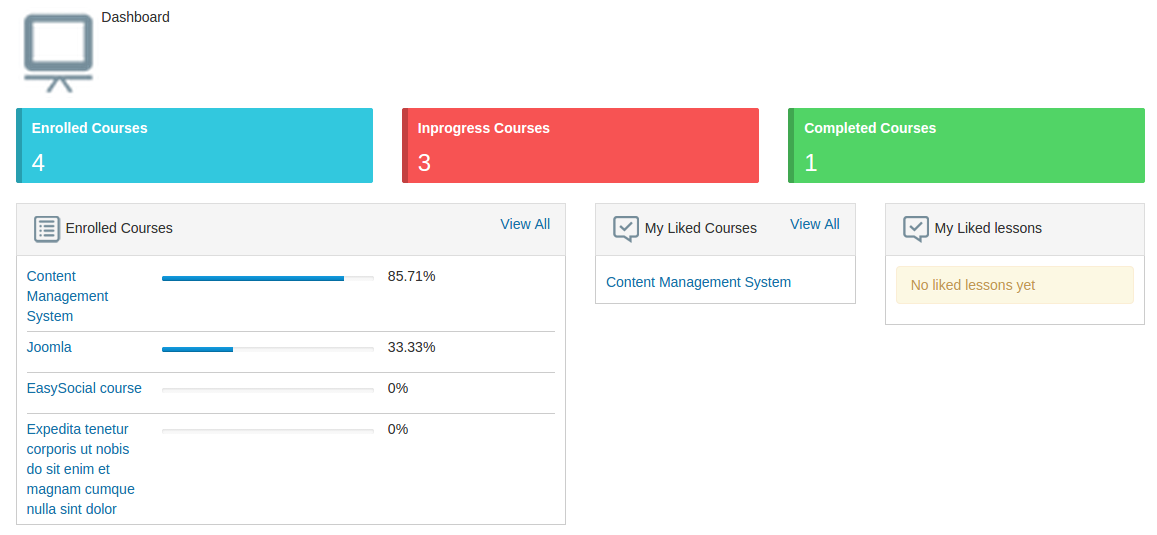Select the blue Enrolled Courses tile

(195, 146)
